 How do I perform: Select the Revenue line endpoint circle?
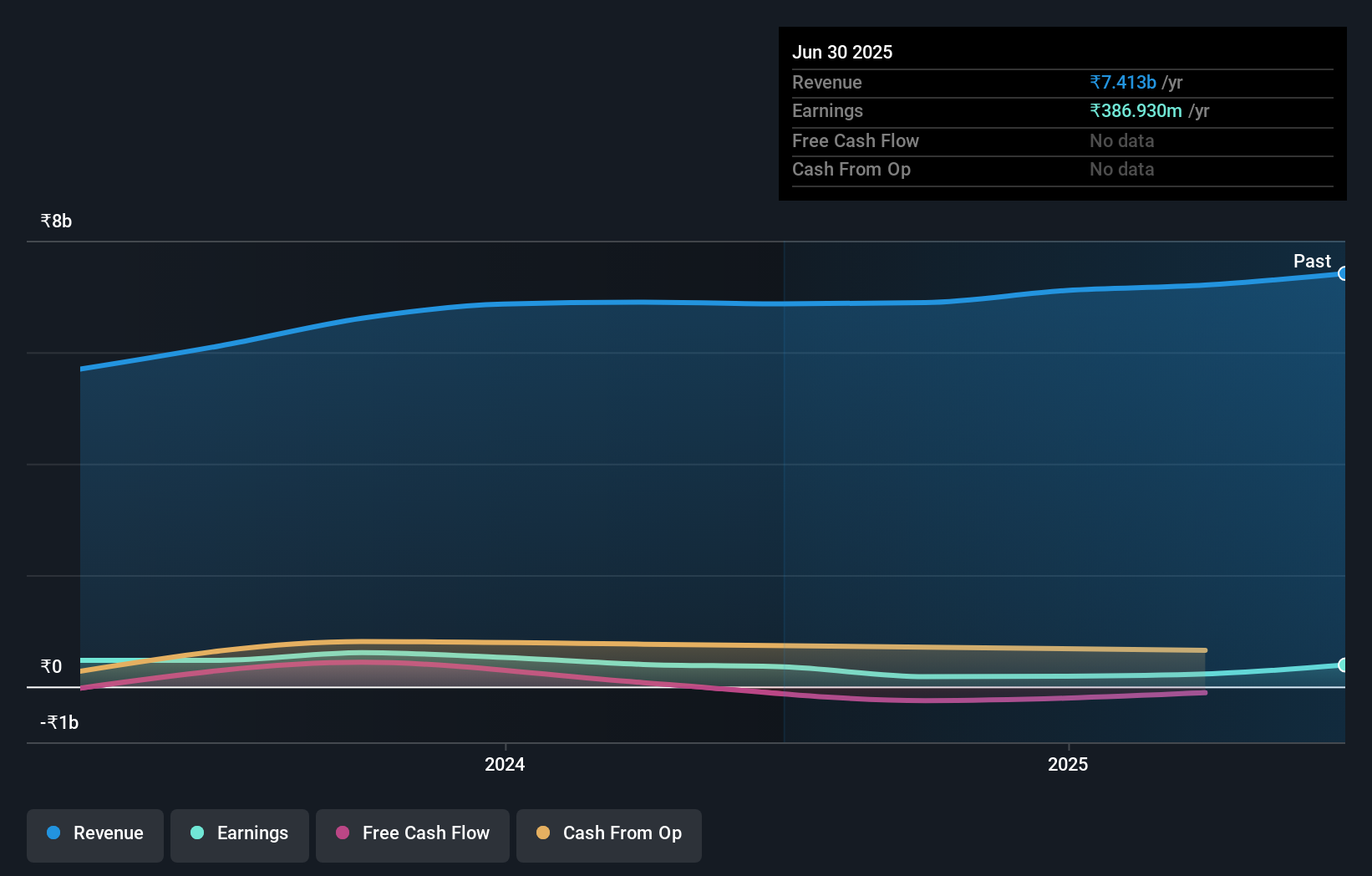(x=1344, y=273)
